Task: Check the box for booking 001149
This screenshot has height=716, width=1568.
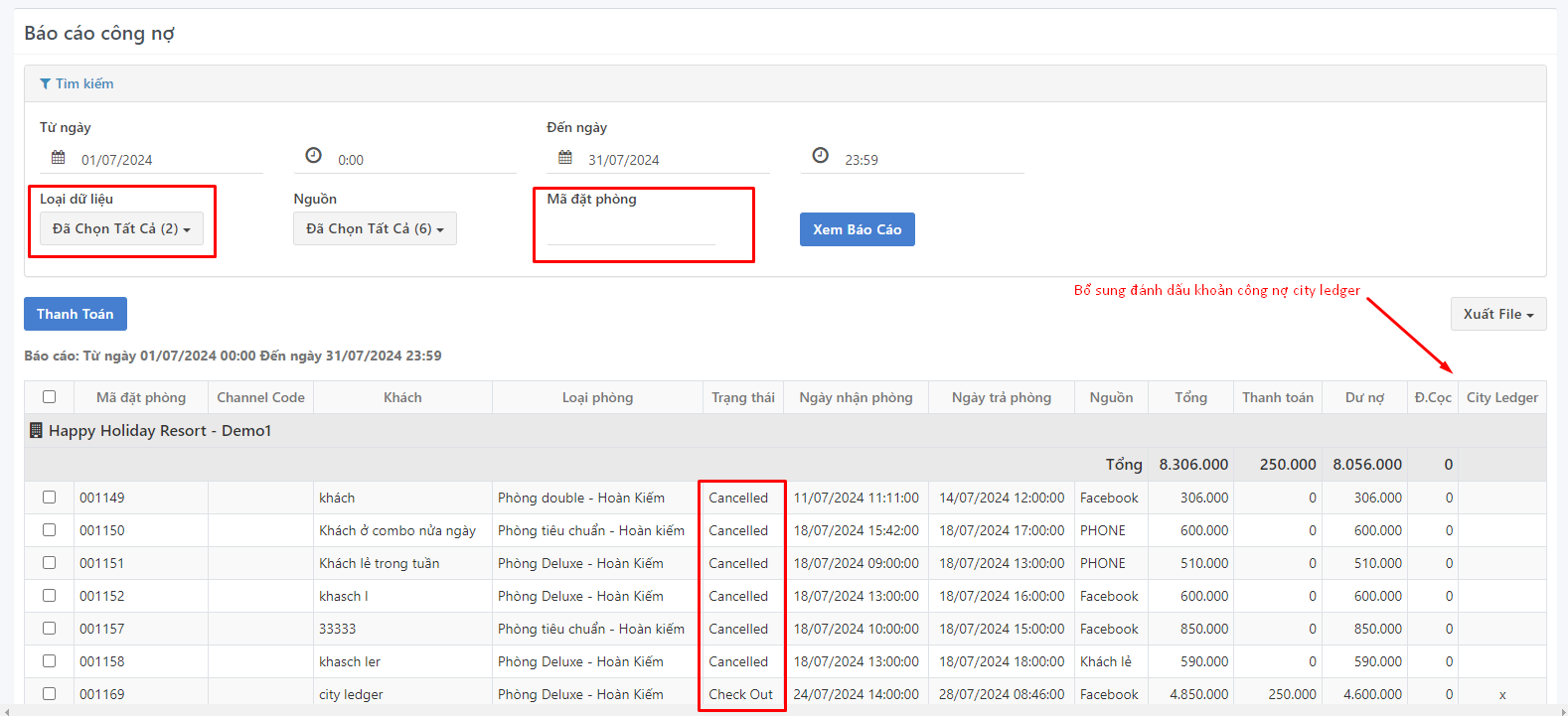Action: [49, 498]
